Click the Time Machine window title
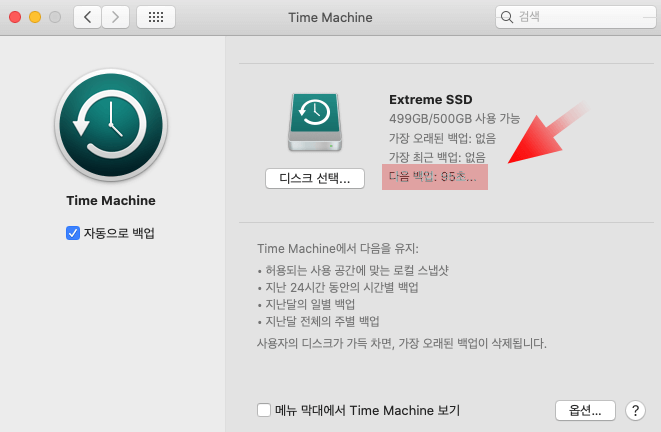661x432 pixels. coord(330,17)
